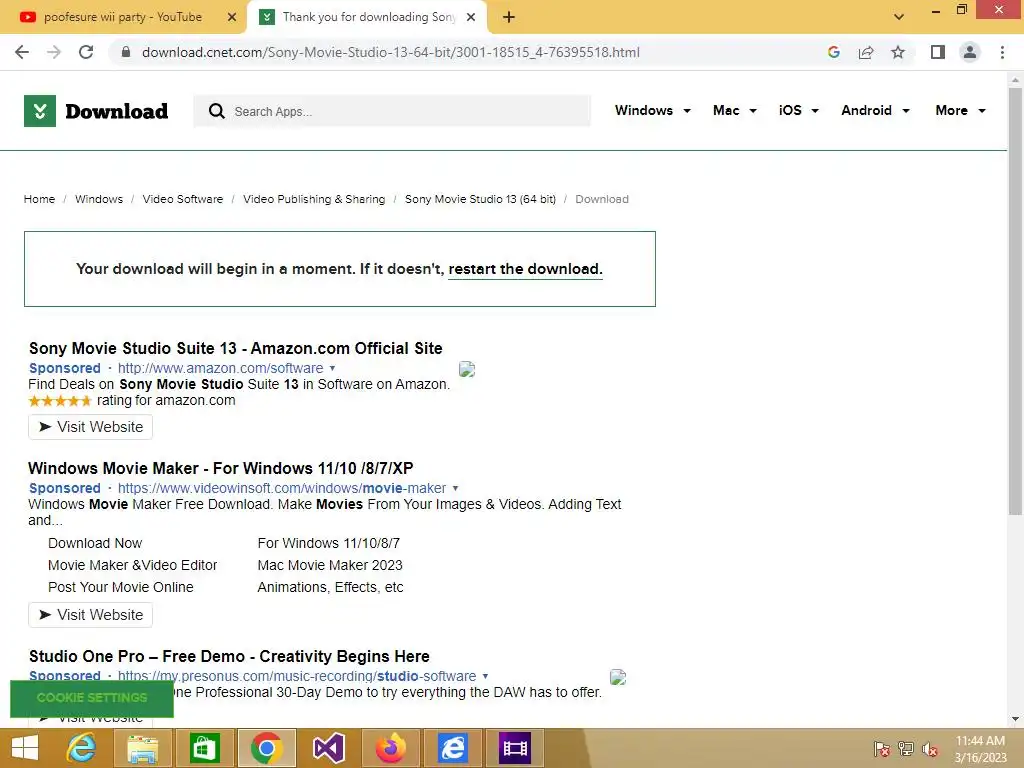Click Animations, Effects, etc sitelink
Image resolution: width=1024 pixels, height=768 pixels.
tap(330, 588)
